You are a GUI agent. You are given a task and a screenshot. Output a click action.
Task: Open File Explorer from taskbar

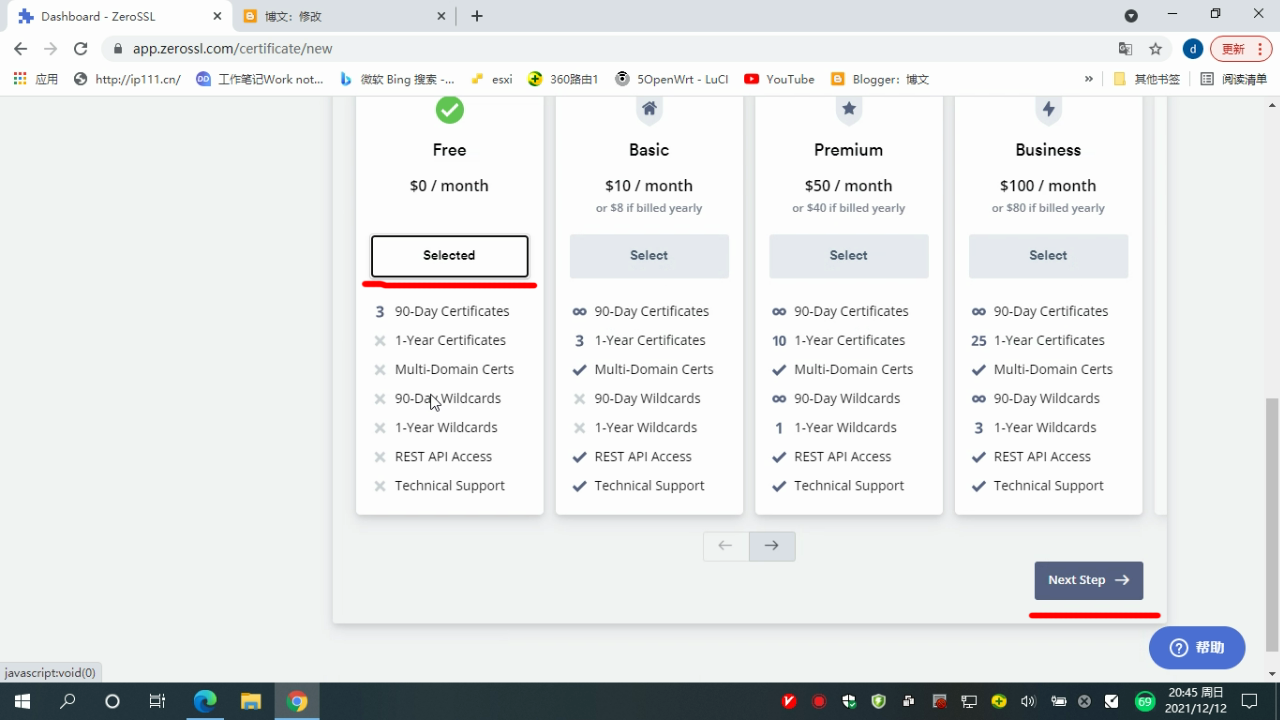[251, 701]
